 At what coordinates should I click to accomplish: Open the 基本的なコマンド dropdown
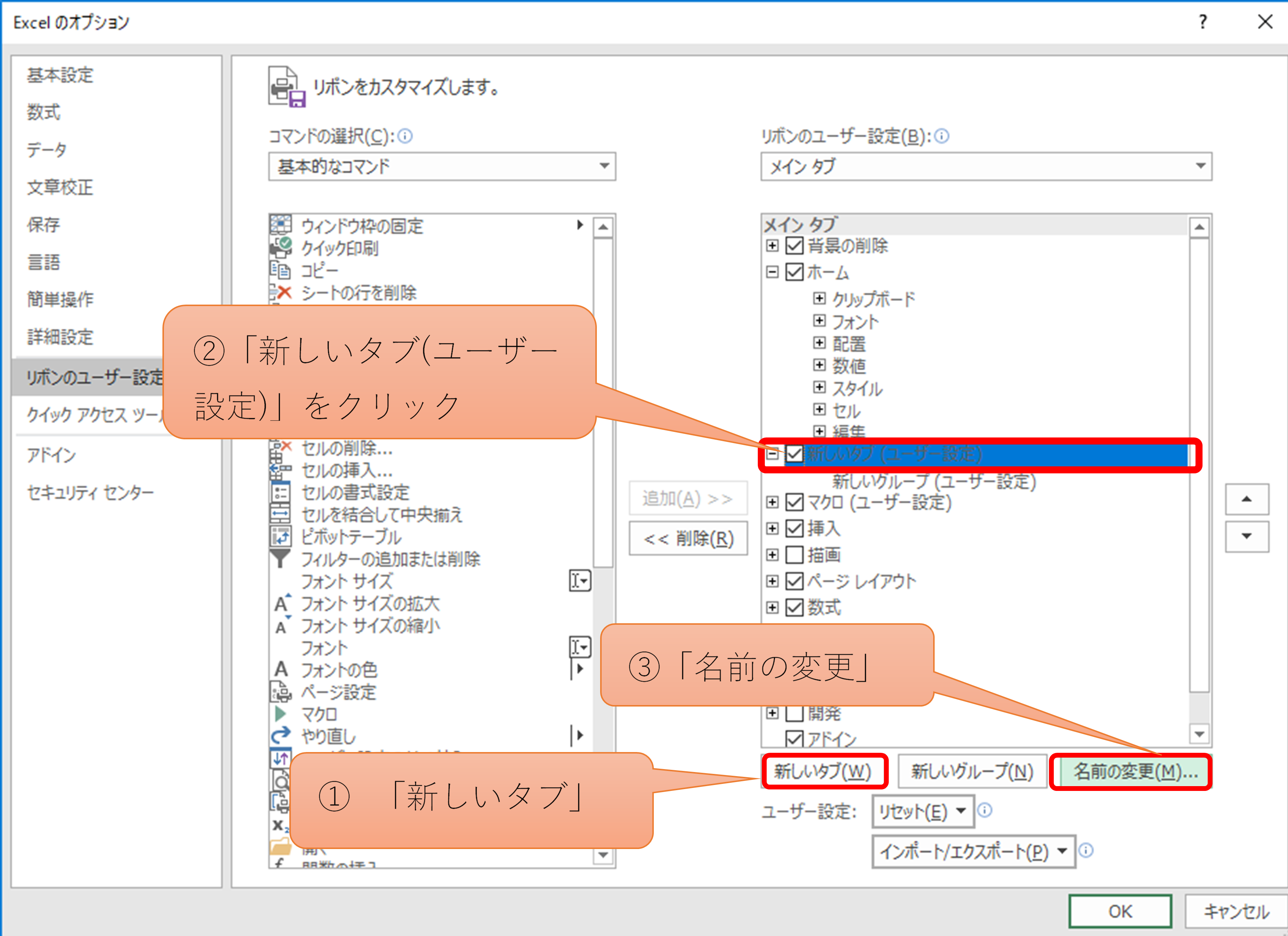point(442,166)
